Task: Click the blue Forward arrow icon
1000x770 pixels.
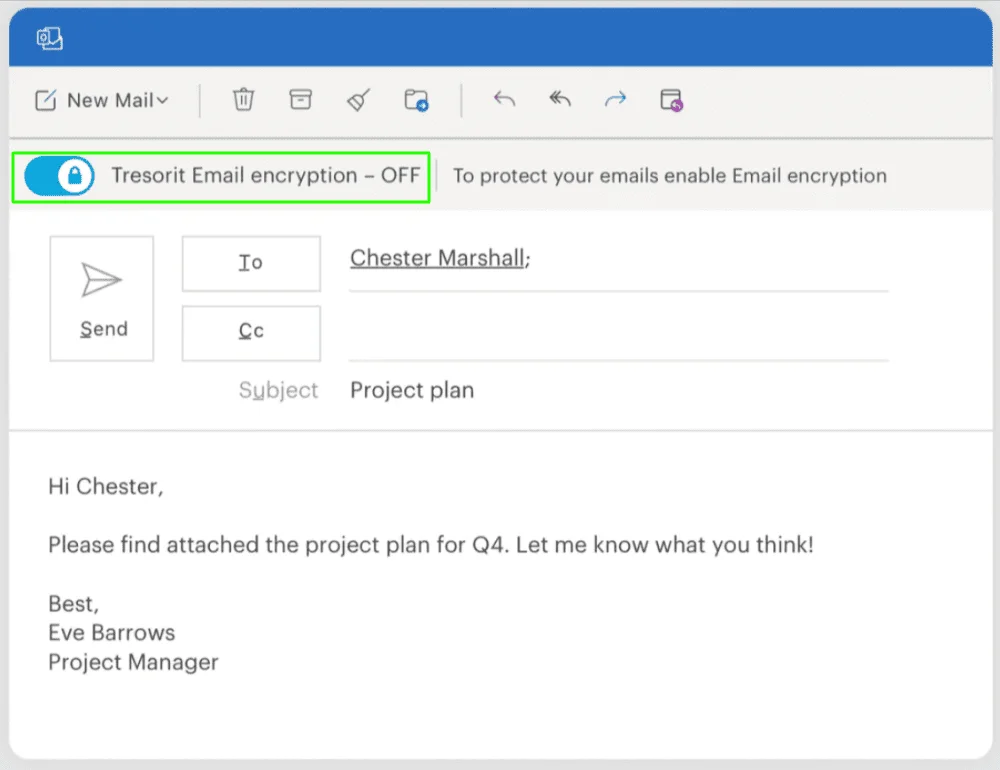Action: [615, 99]
